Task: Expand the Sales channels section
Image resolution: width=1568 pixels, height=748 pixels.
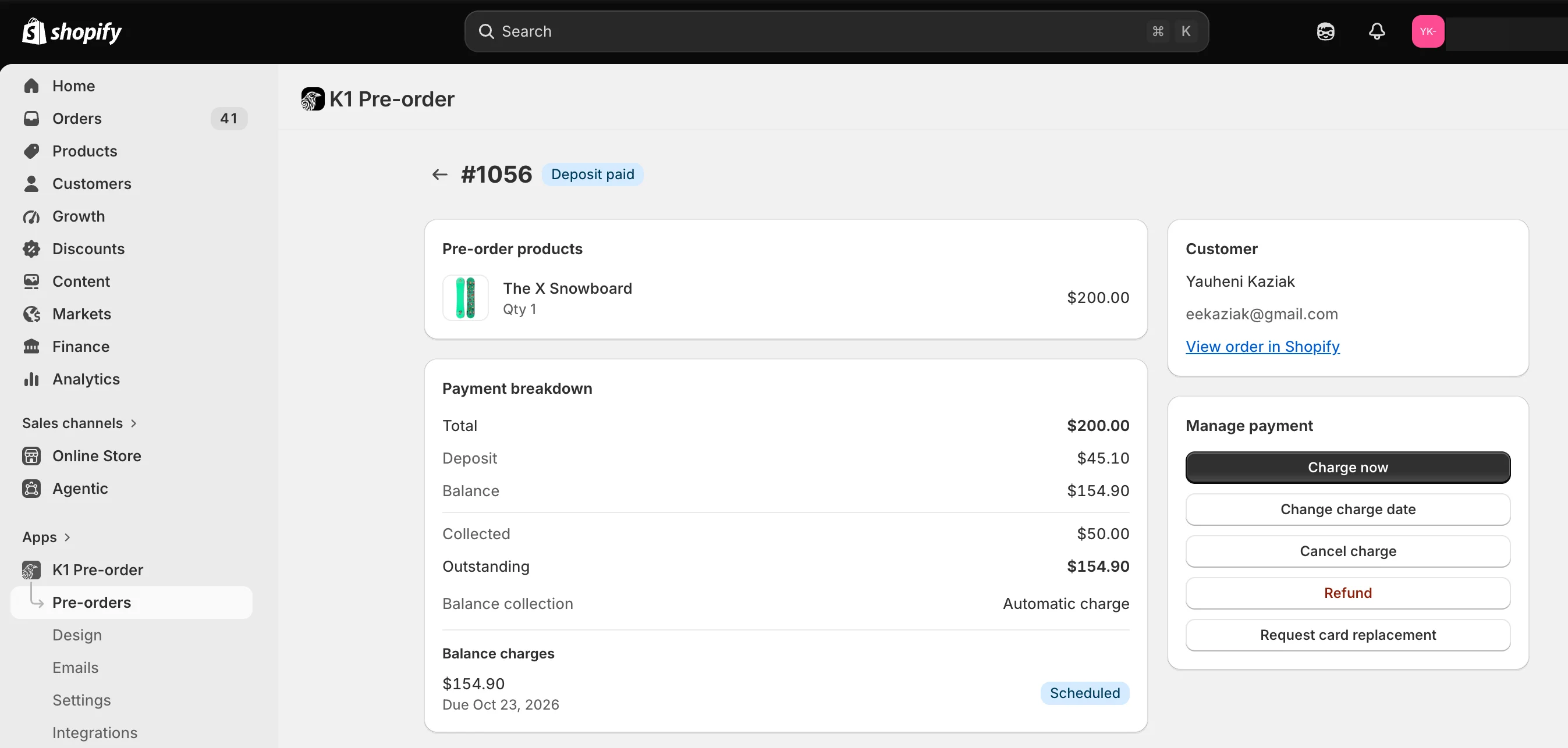Action: pyautogui.click(x=79, y=423)
